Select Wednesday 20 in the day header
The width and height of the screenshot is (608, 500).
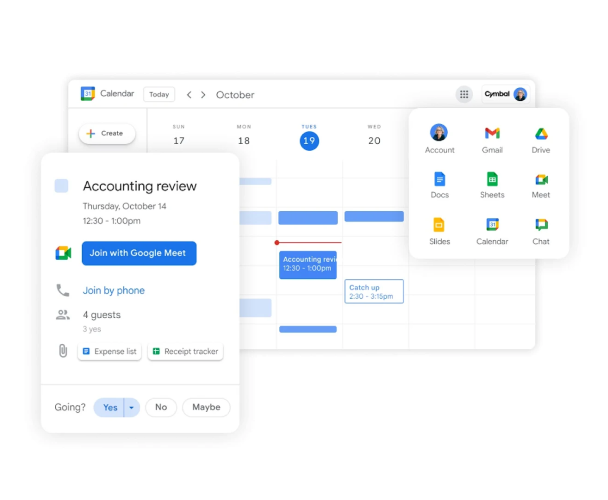[374, 140]
